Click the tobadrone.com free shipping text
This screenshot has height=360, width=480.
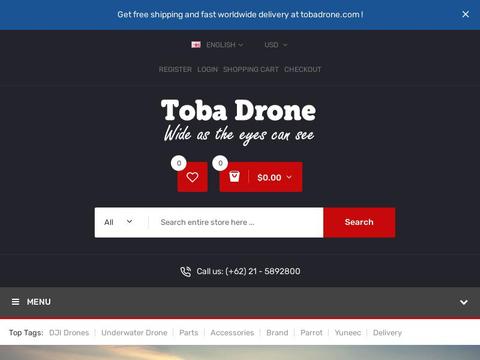tap(240, 15)
